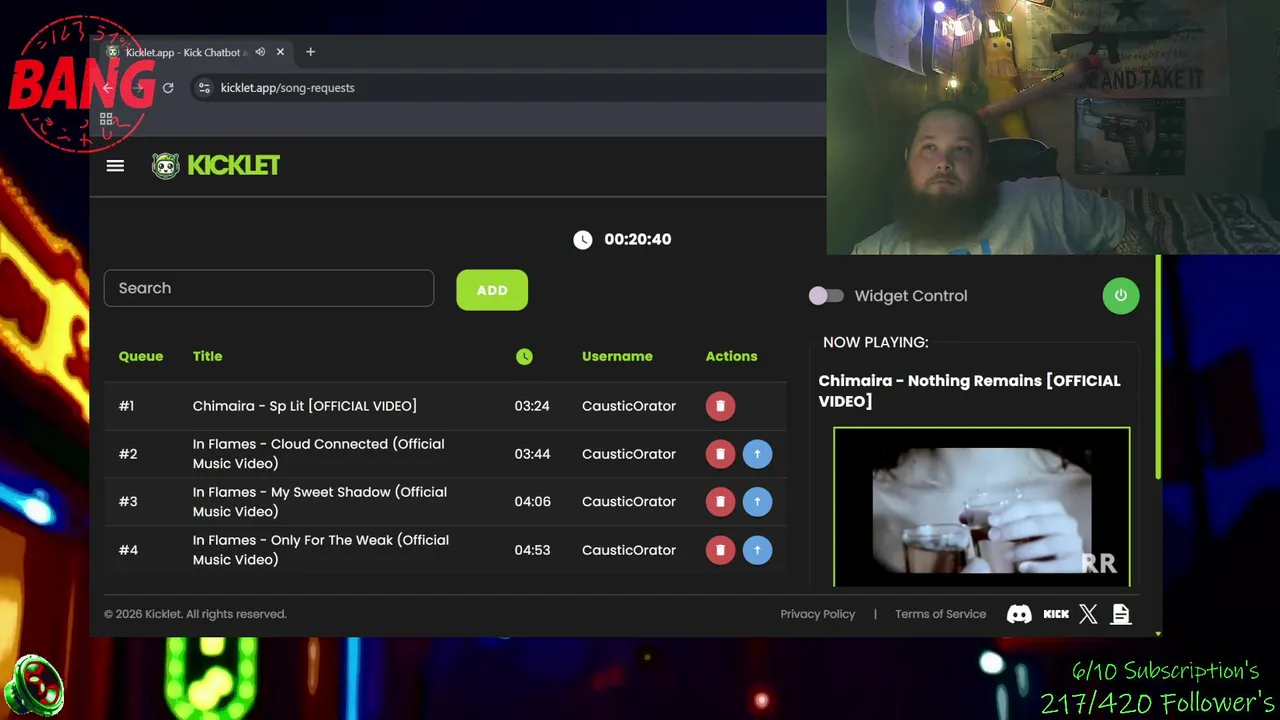Open the hamburger menu beside Kicklet logo
The image size is (1280, 720).
[115, 166]
